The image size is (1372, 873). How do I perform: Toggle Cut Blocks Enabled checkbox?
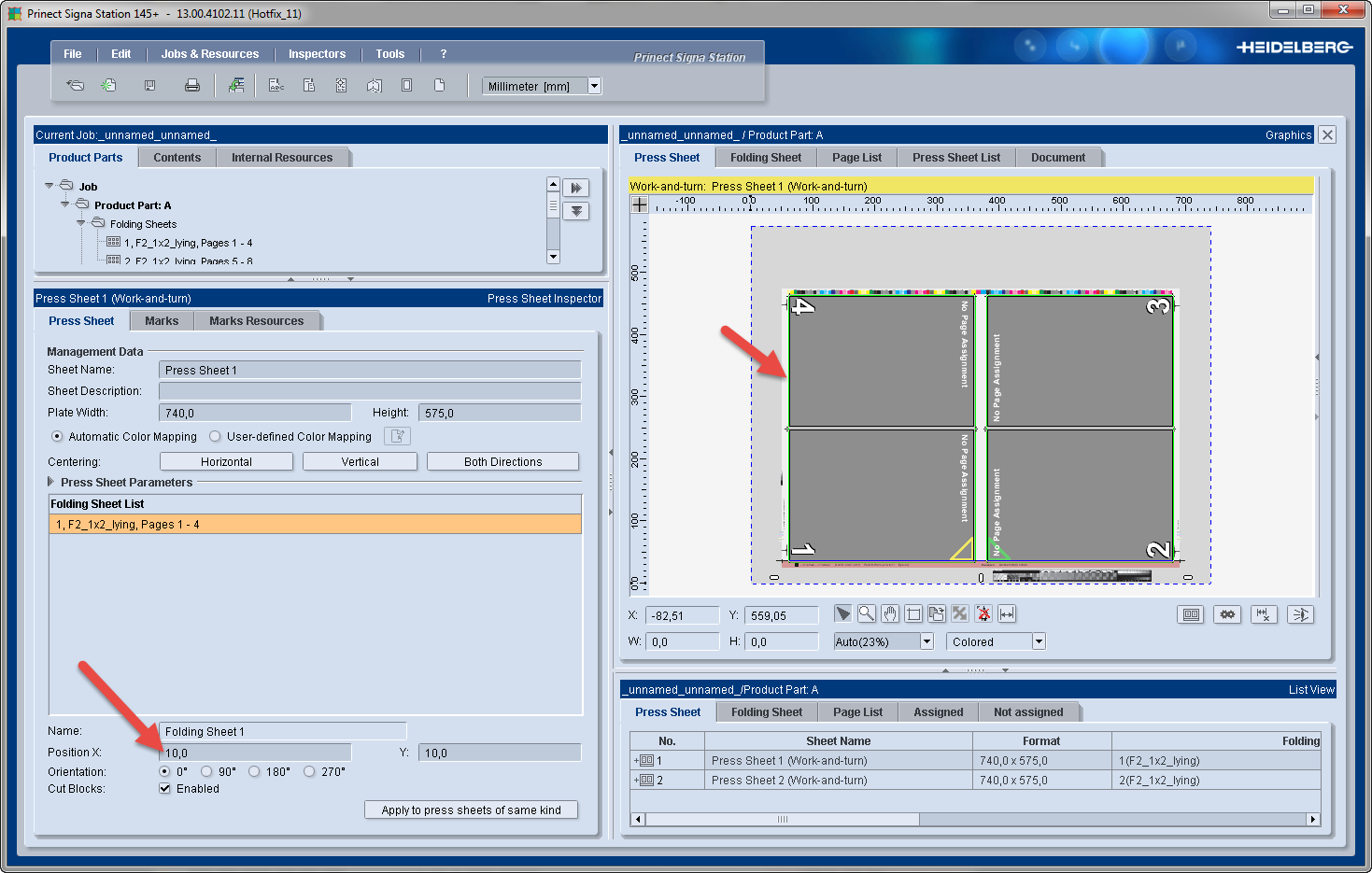pyautogui.click(x=165, y=788)
